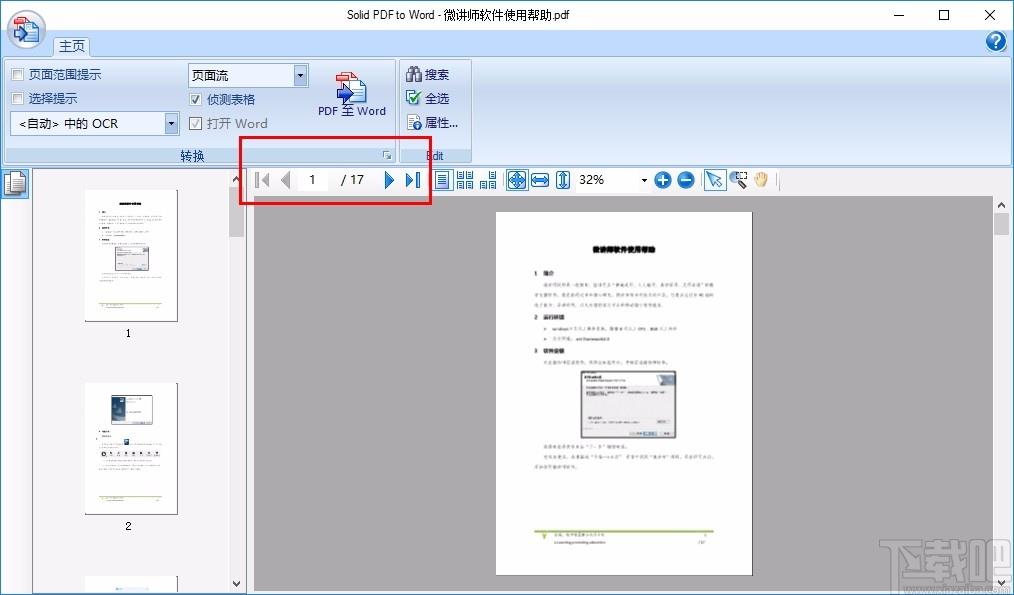
Task: Switch to single page view
Action: coord(442,180)
